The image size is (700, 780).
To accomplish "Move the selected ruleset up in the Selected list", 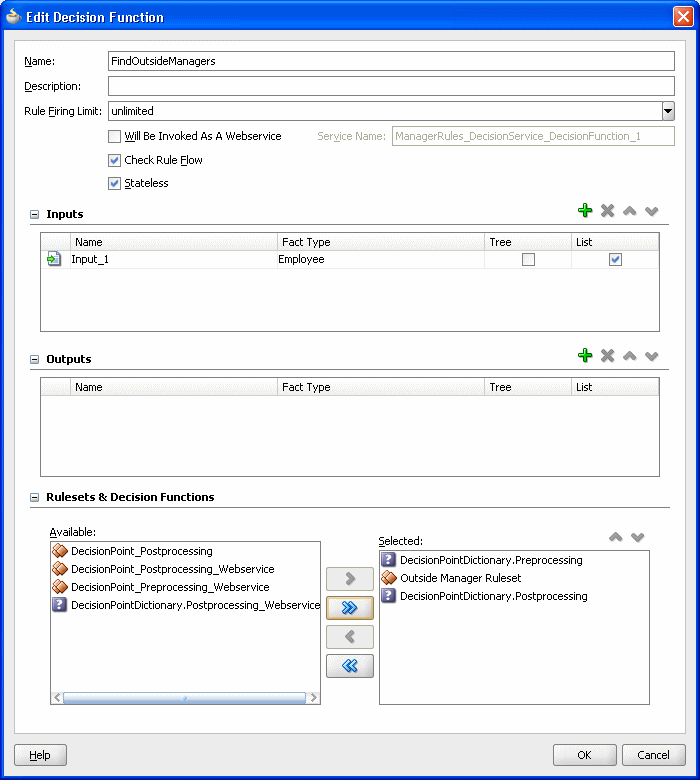I will click(x=616, y=537).
